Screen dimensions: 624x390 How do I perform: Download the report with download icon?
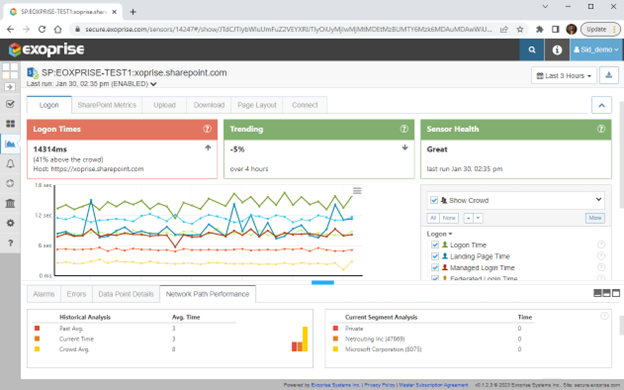[x=608, y=75]
